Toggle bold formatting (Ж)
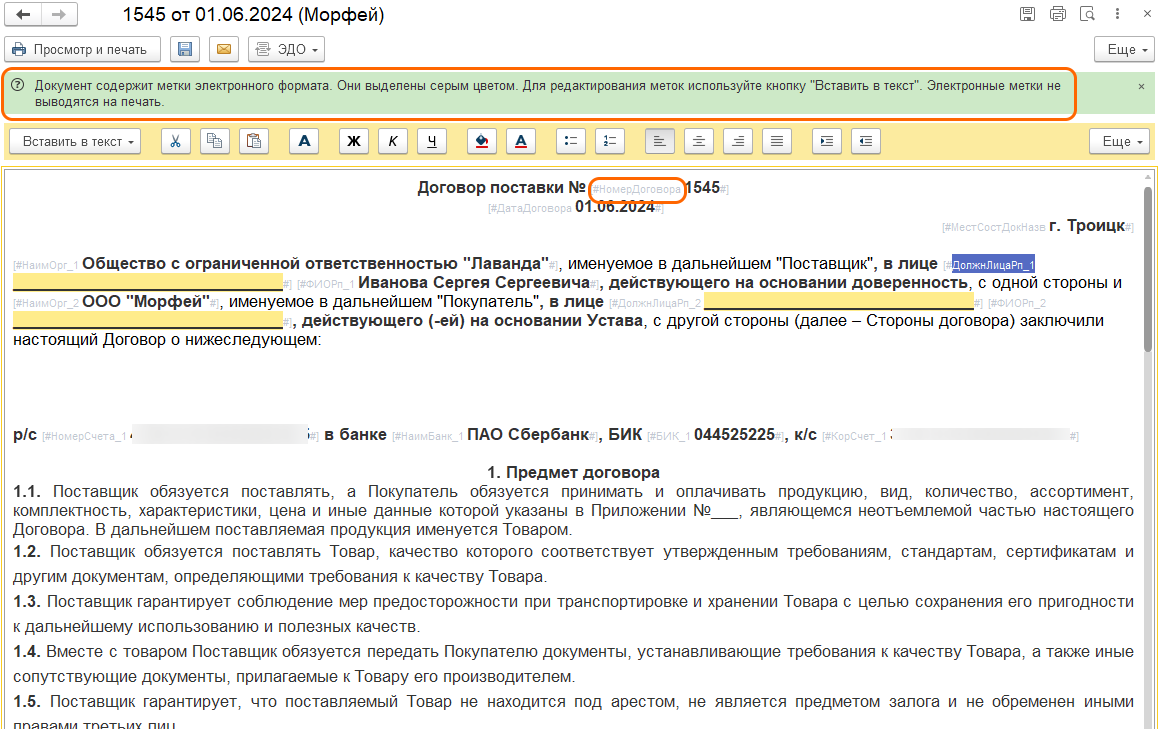Screen dimensions: 1160x729 353,142
